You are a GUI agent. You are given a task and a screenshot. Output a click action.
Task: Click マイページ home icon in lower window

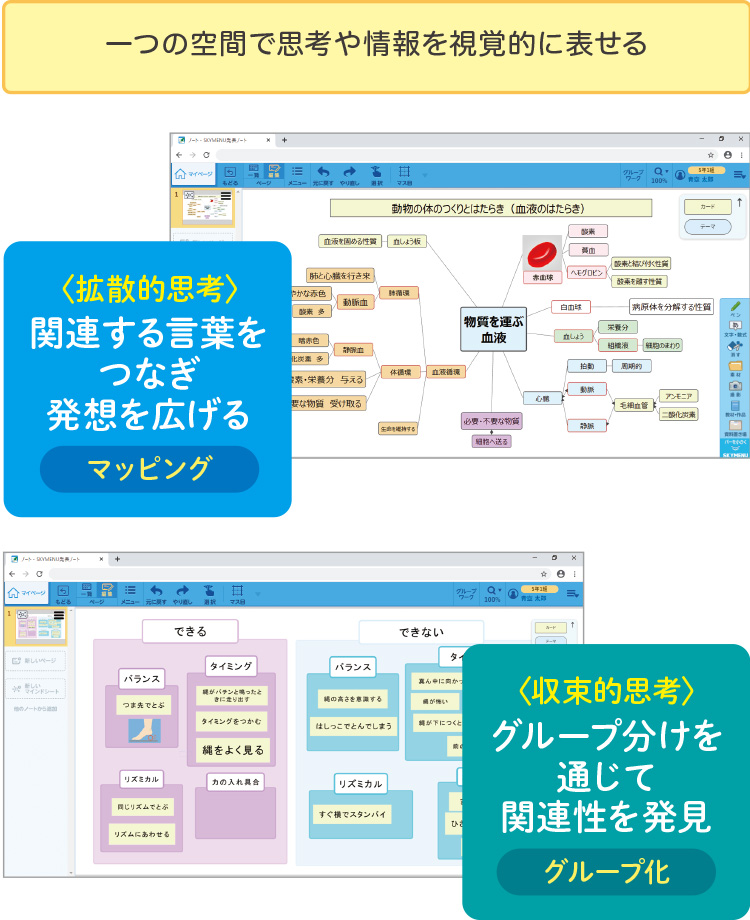[26, 593]
